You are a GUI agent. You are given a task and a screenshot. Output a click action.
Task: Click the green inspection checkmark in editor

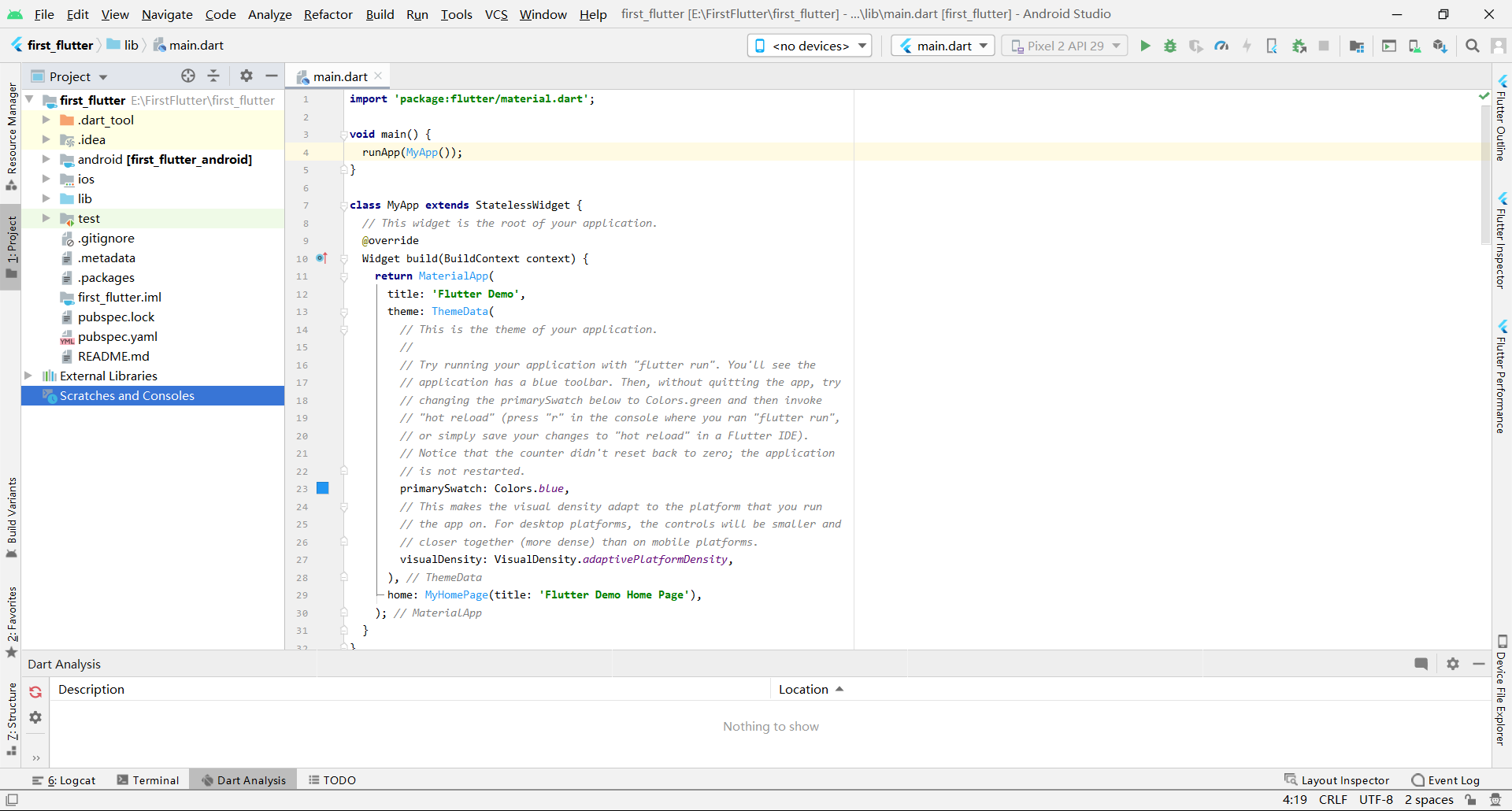(x=1484, y=96)
